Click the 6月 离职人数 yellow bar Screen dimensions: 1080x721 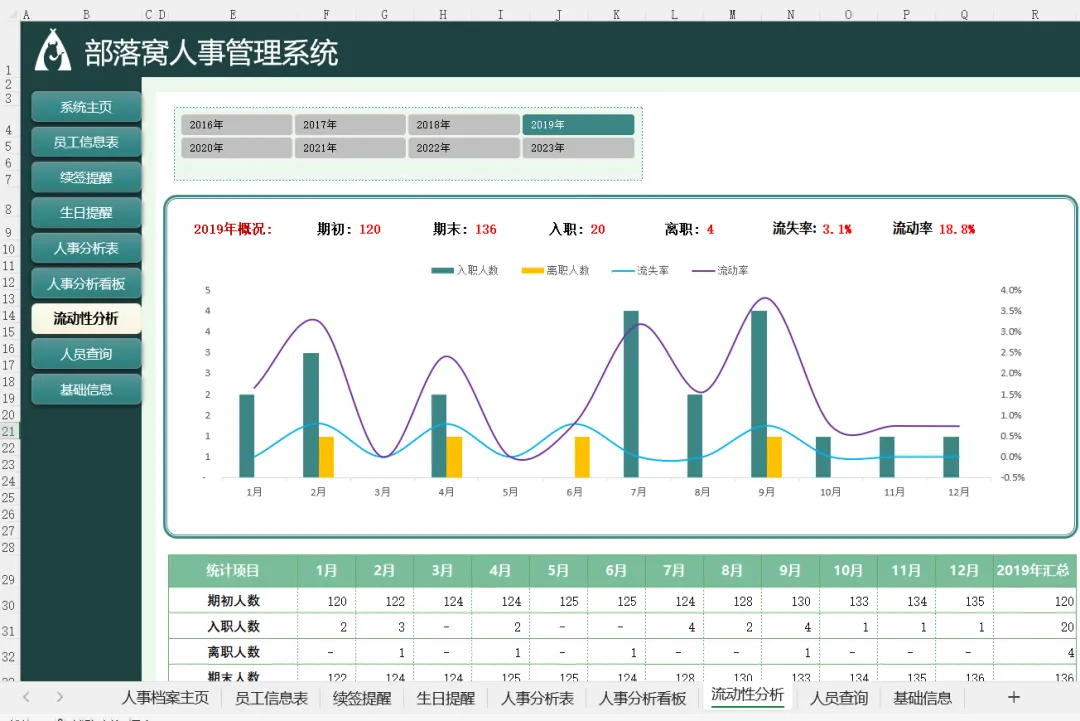click(582, 457)
